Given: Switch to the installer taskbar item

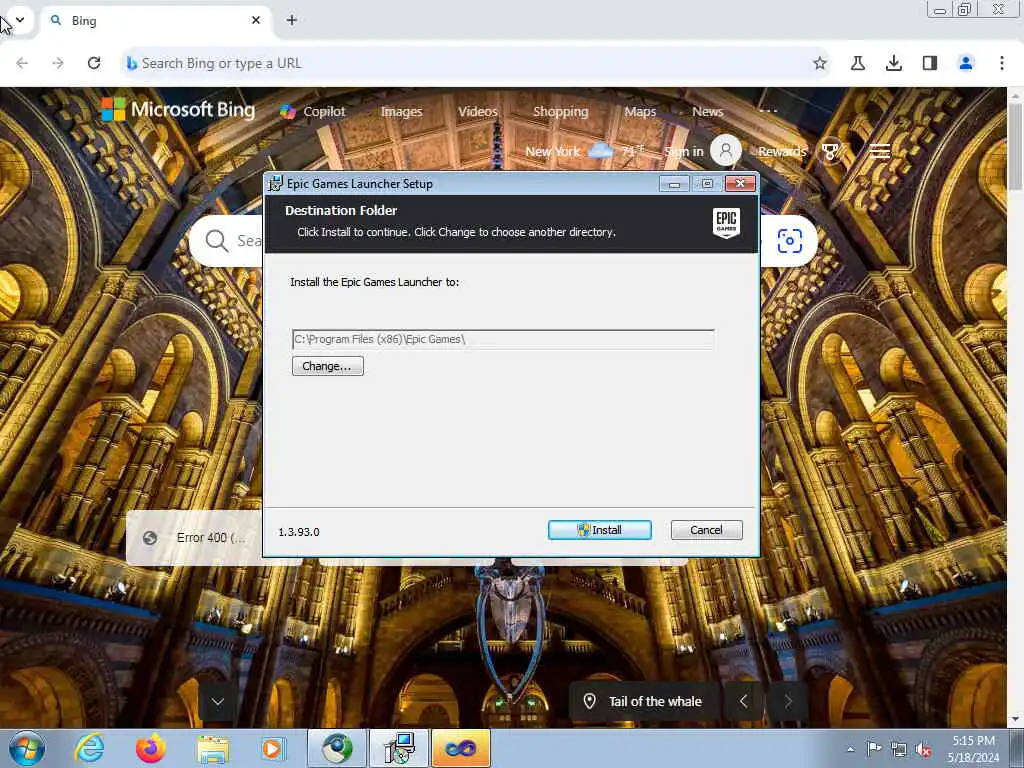Looking at the screenshot, I should point(399,748).
